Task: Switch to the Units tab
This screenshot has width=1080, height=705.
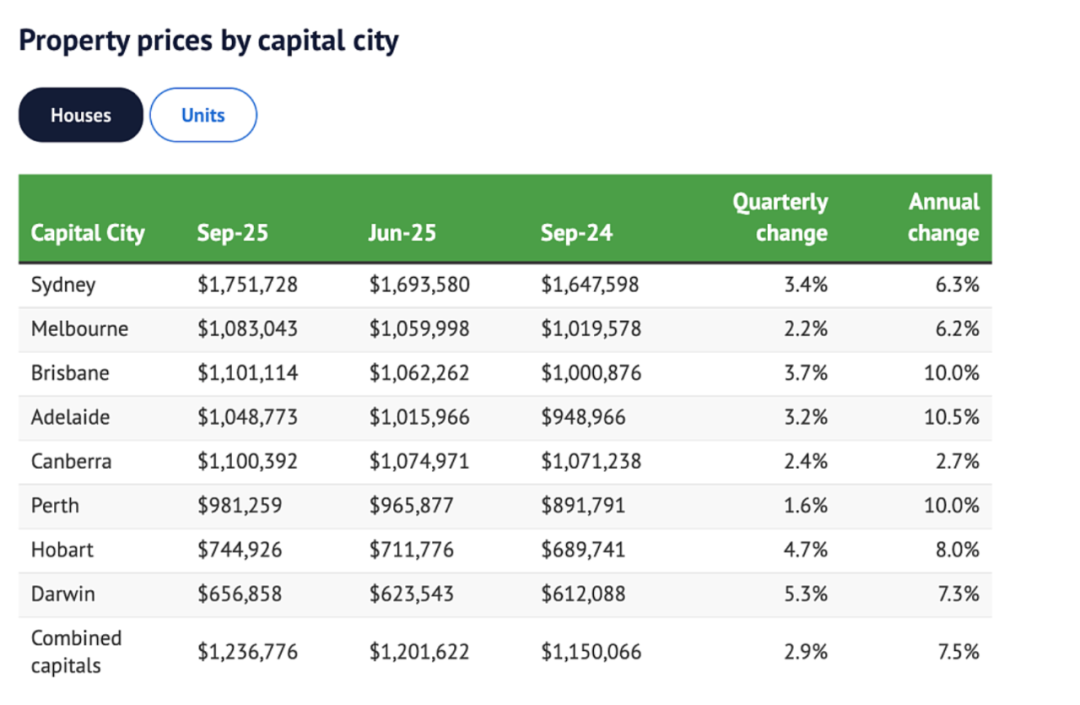Action: (203, 115)
